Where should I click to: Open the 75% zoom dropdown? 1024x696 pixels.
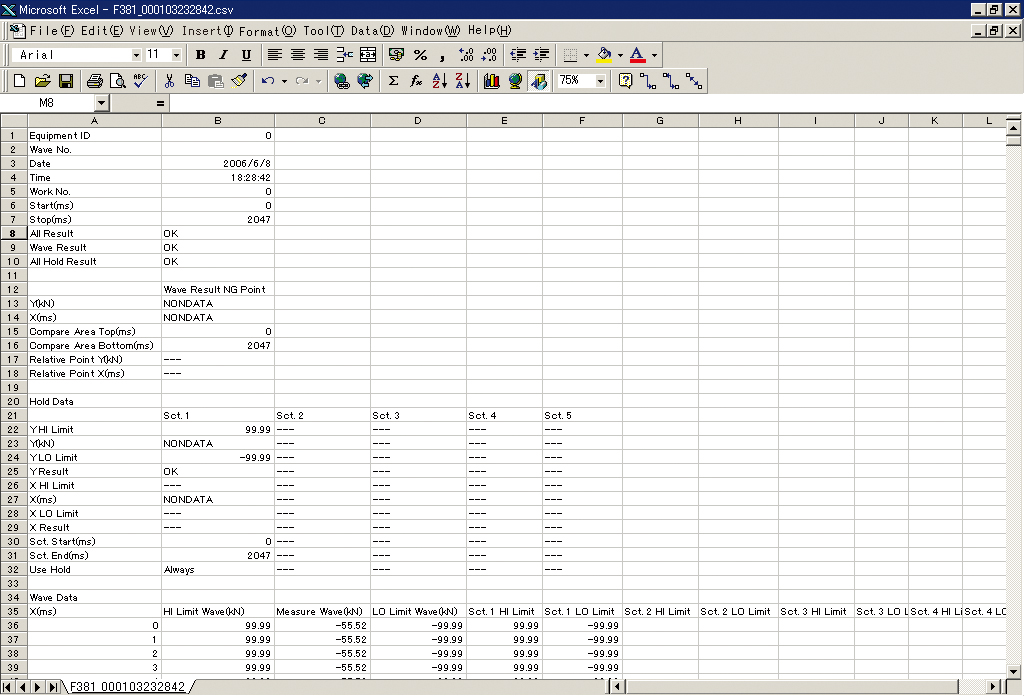tap(600, 81)
